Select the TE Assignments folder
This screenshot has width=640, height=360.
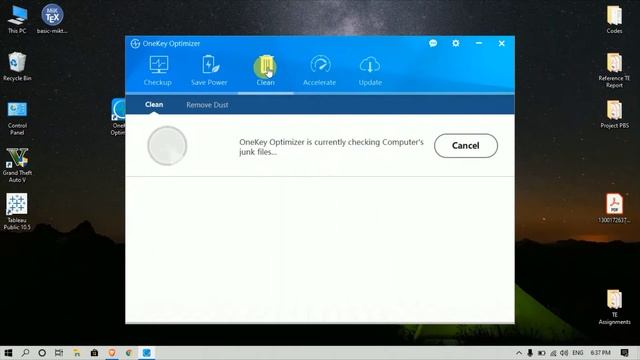point(614,307)
